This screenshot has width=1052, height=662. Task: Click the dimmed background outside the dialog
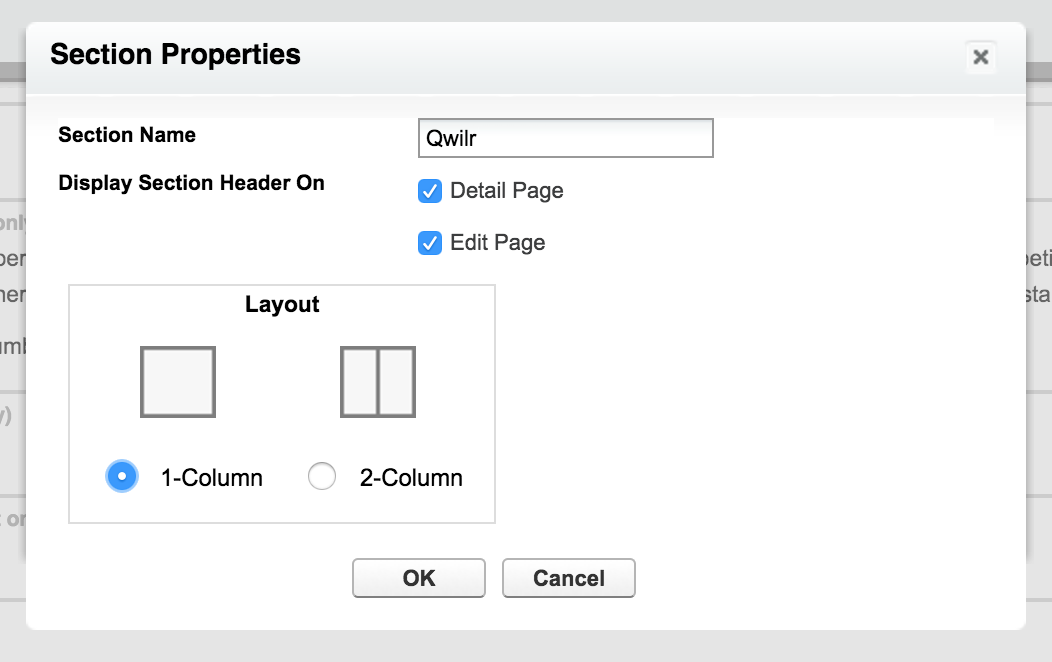(x=526, y=645)
